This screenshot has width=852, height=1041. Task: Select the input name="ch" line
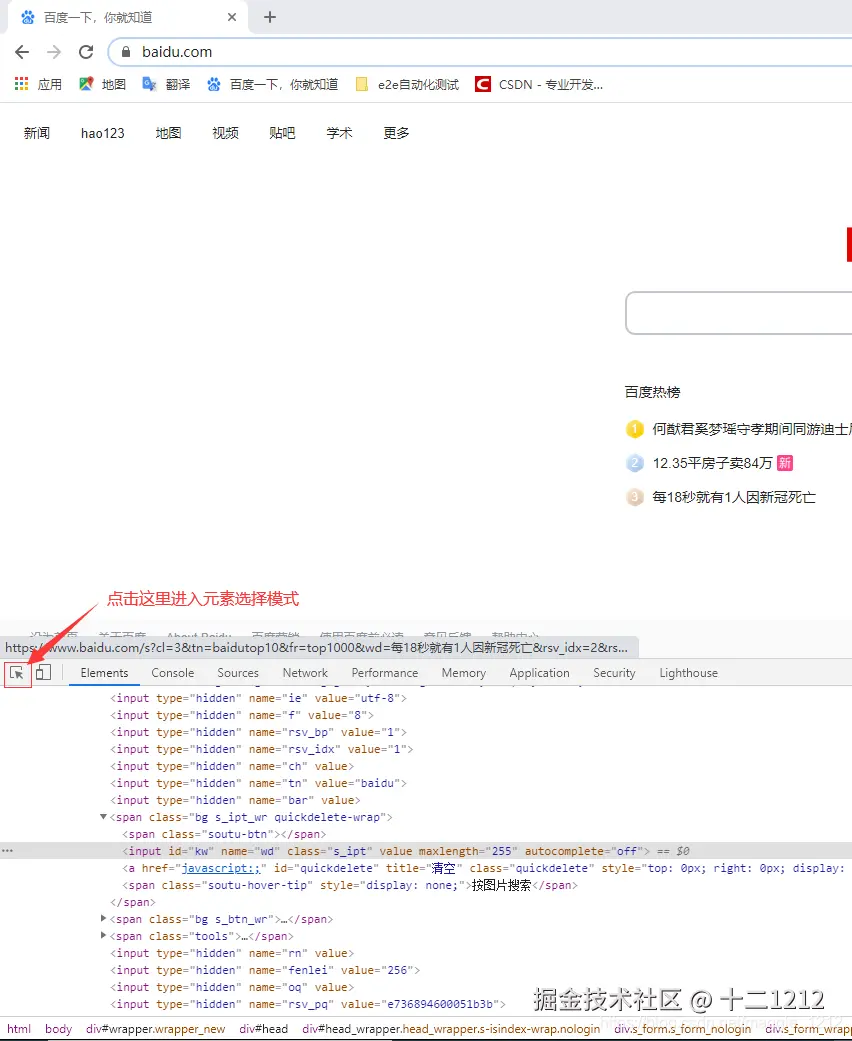point(232,766)
